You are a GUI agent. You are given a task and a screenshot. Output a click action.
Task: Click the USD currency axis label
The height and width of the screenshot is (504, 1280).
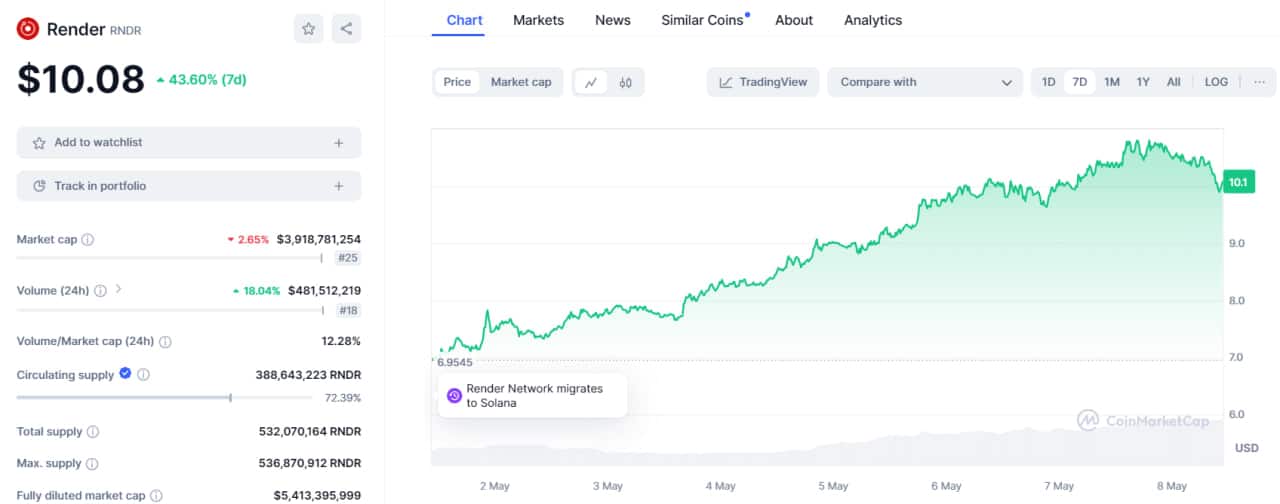[x=1247, y=448]
